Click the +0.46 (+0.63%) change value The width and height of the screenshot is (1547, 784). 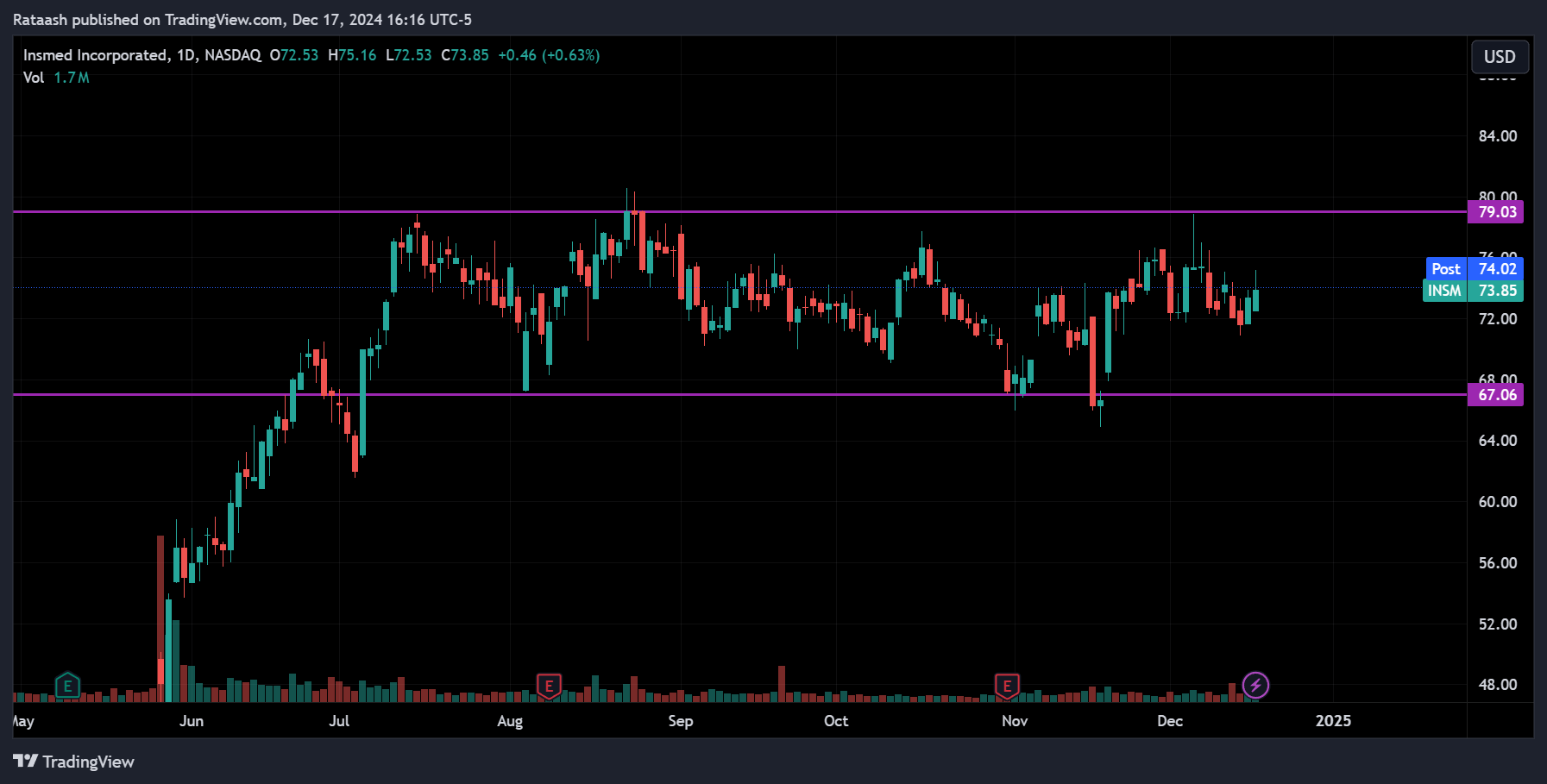click(x=549, y=55)
